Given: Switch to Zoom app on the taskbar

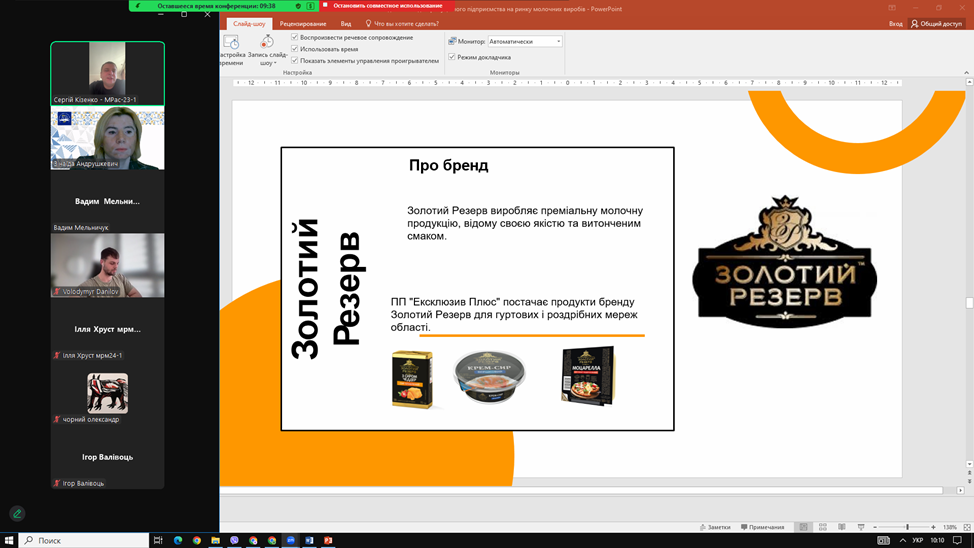Looking at the screenshot, I should pyautogui.click(x=290, y=540).
